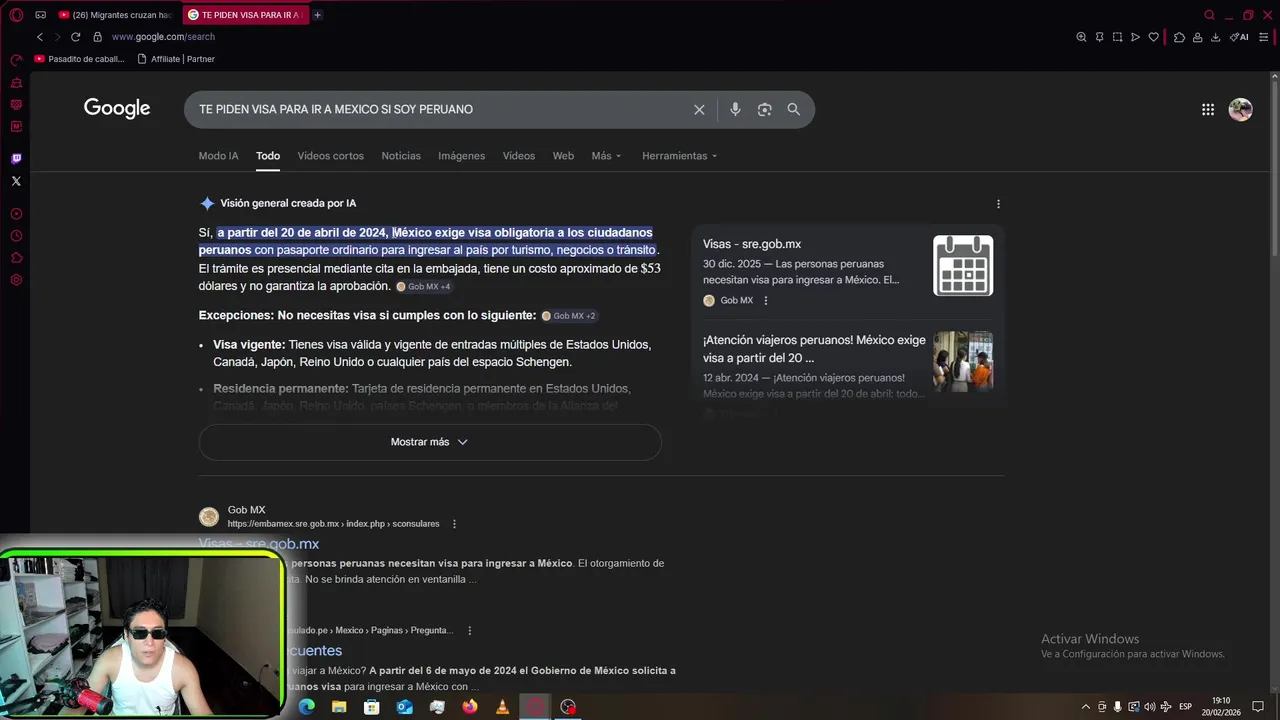
Task: Open the embamex.sre.gob.mx result URL
Action: [333, 524]
